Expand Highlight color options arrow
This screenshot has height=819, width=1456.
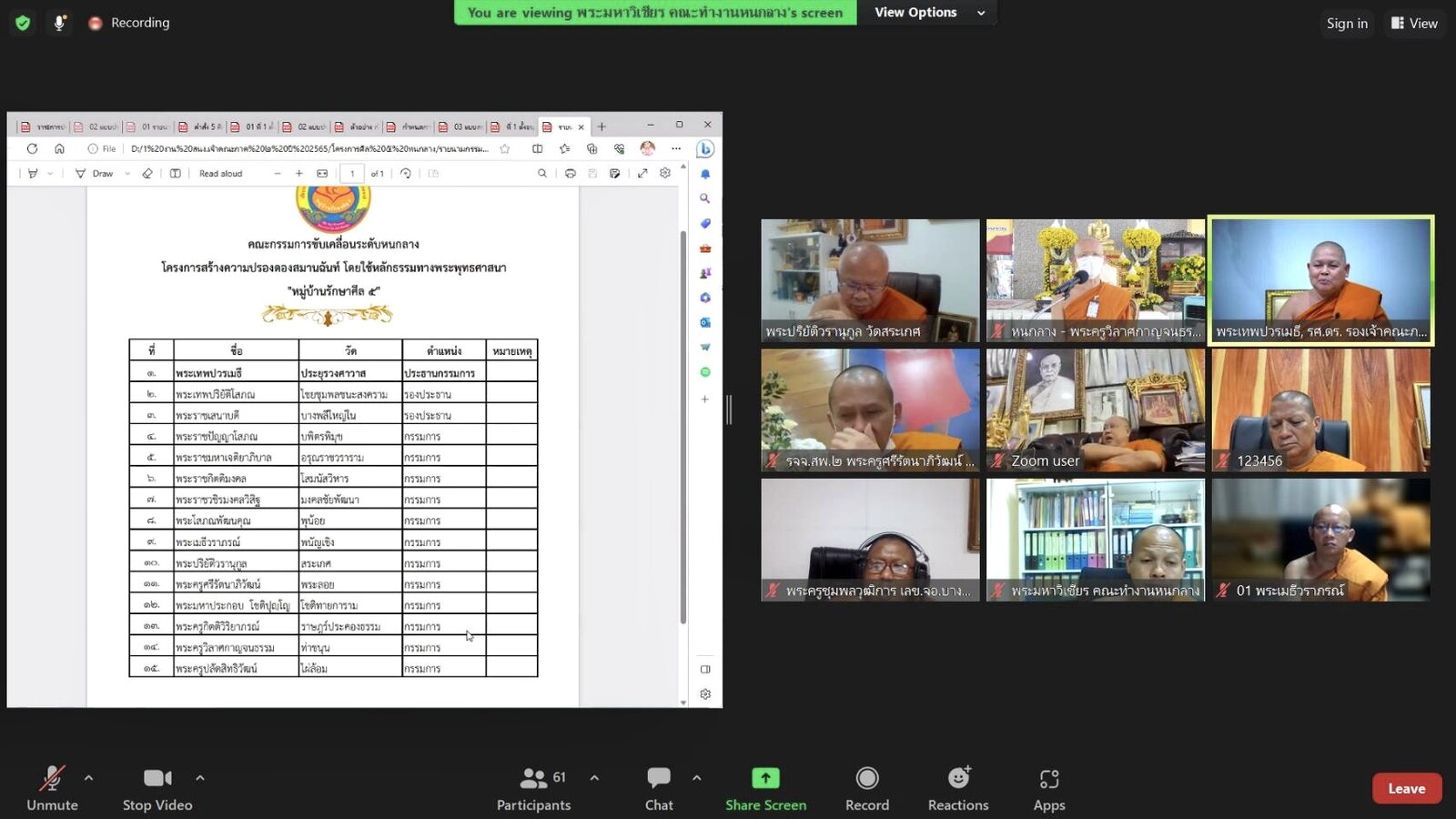[x=50, y=173]
